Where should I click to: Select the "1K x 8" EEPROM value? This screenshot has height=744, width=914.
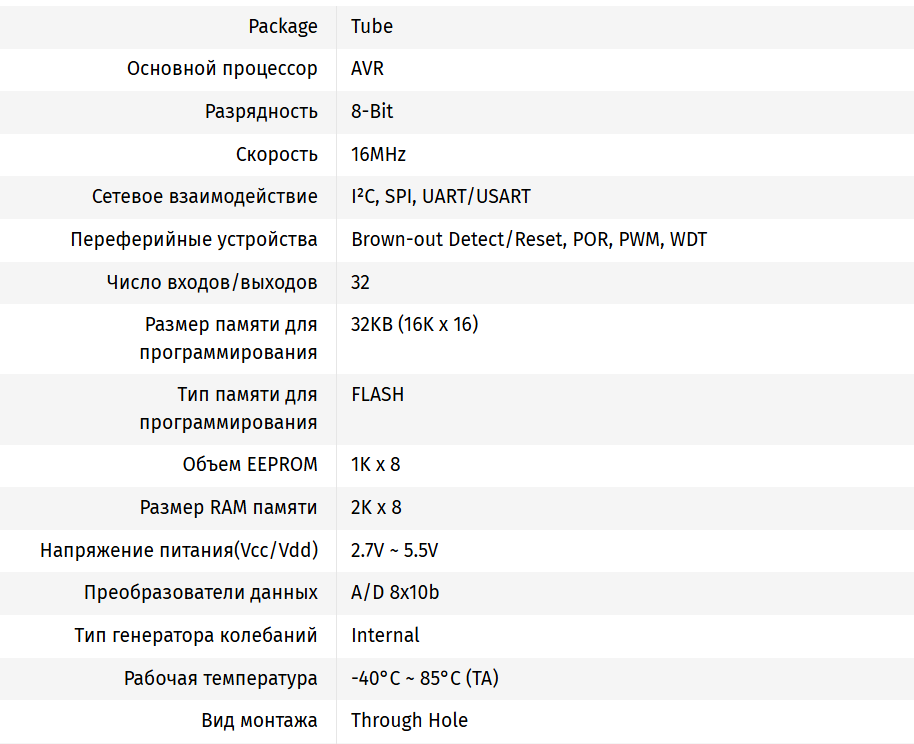click(x=375, y=464)
